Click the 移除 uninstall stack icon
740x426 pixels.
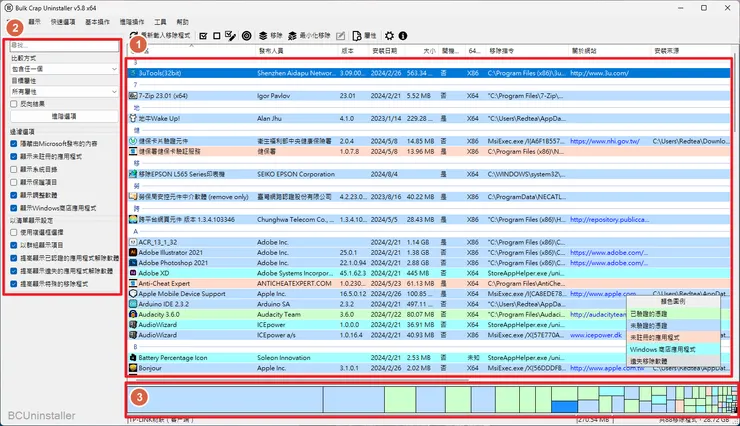coord(263,36)
